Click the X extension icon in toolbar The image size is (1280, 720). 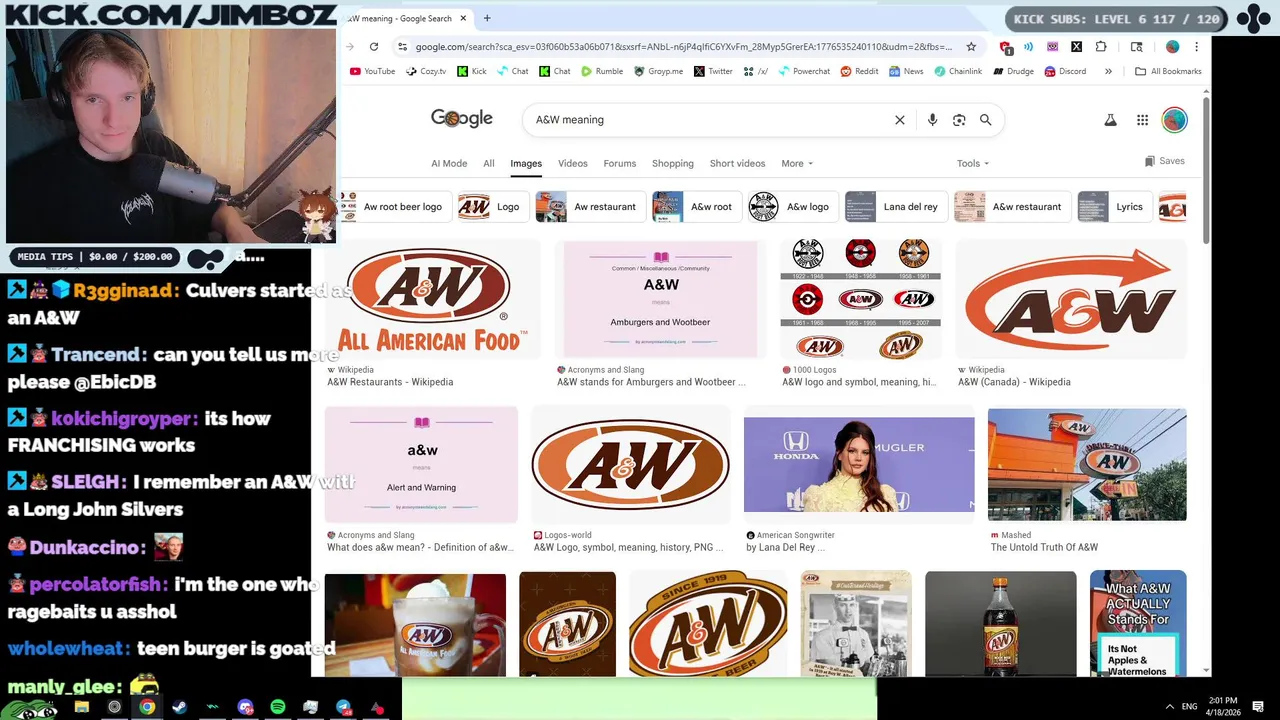[1076, 46]
